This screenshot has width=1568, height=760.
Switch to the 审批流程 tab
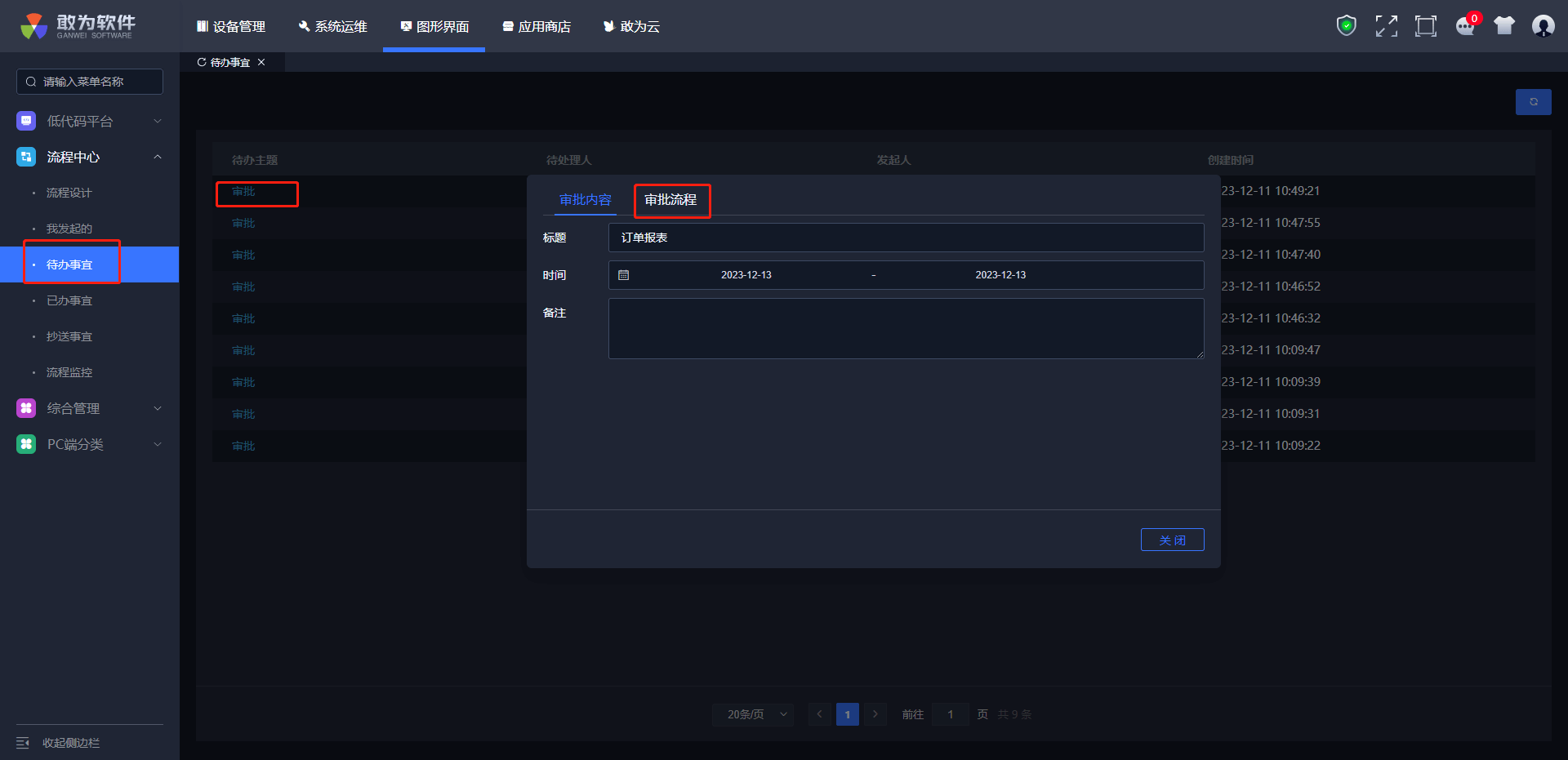pyautogui.click(x=670, y=200)
